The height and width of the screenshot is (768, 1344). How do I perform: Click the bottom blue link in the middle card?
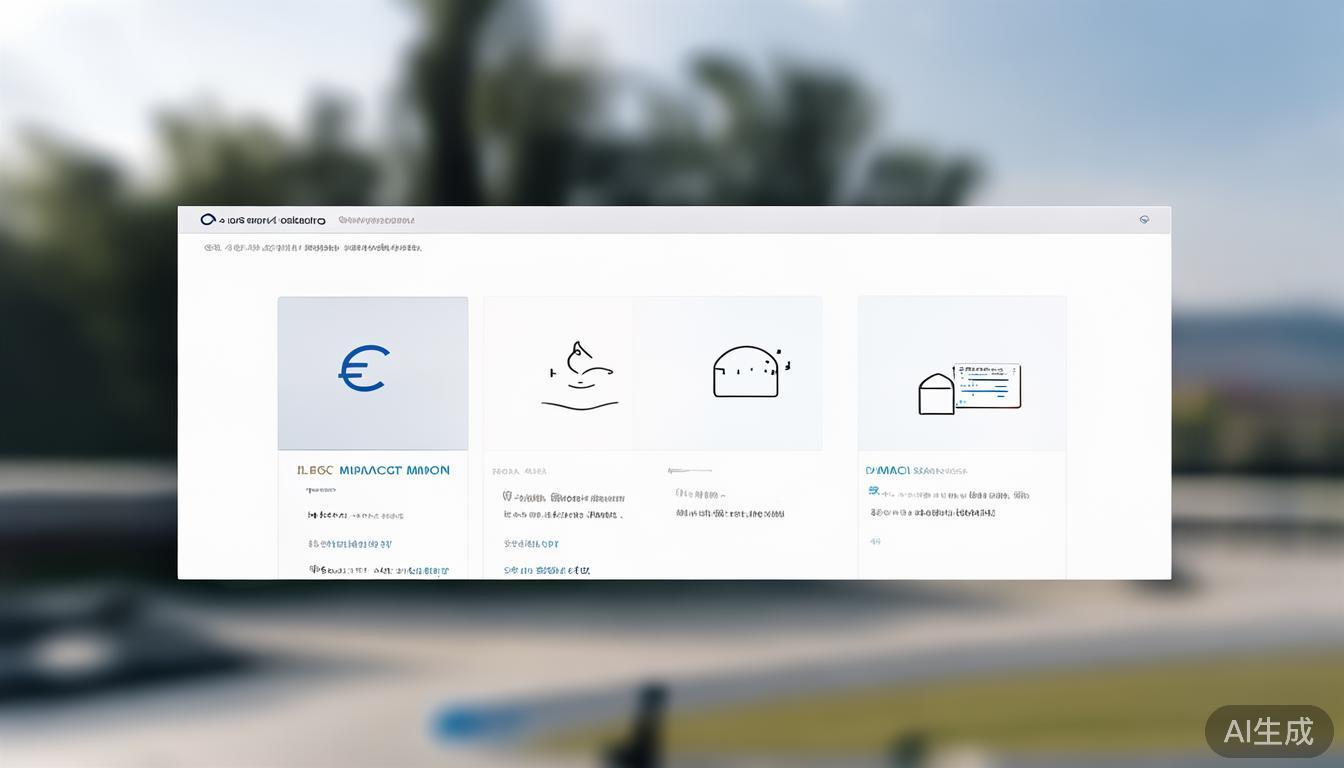(x=546, y=570)
